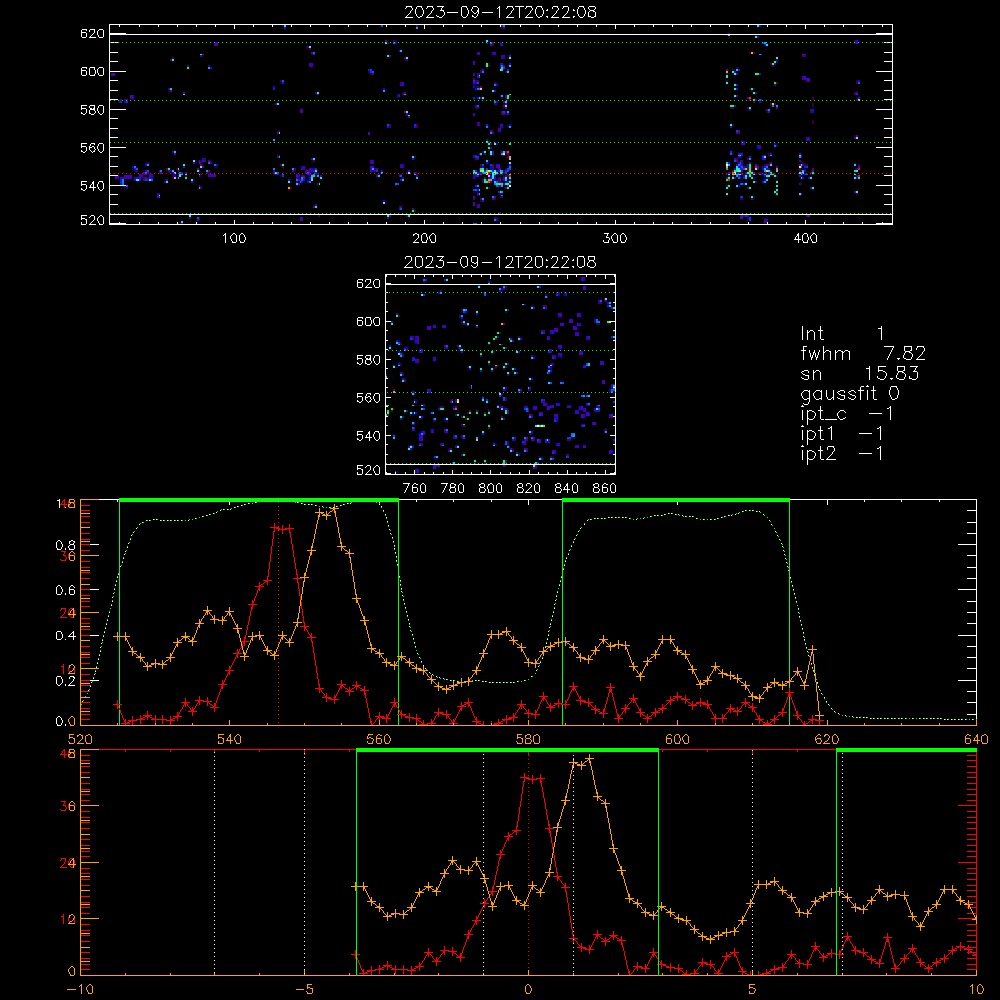
Task: Click x-axis label 300 on top image plot
Action: coord(615,239)
